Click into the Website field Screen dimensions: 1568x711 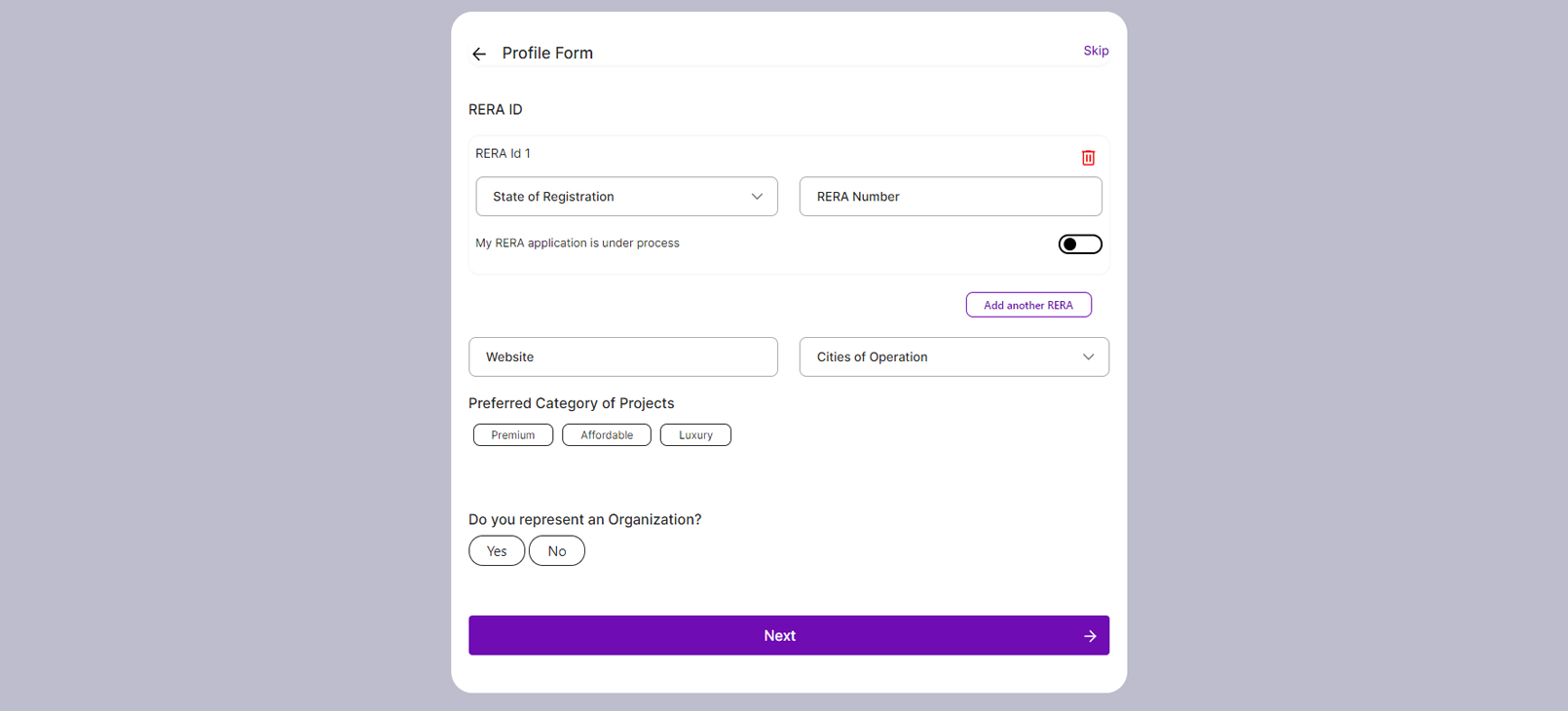(x=622, y=357)
